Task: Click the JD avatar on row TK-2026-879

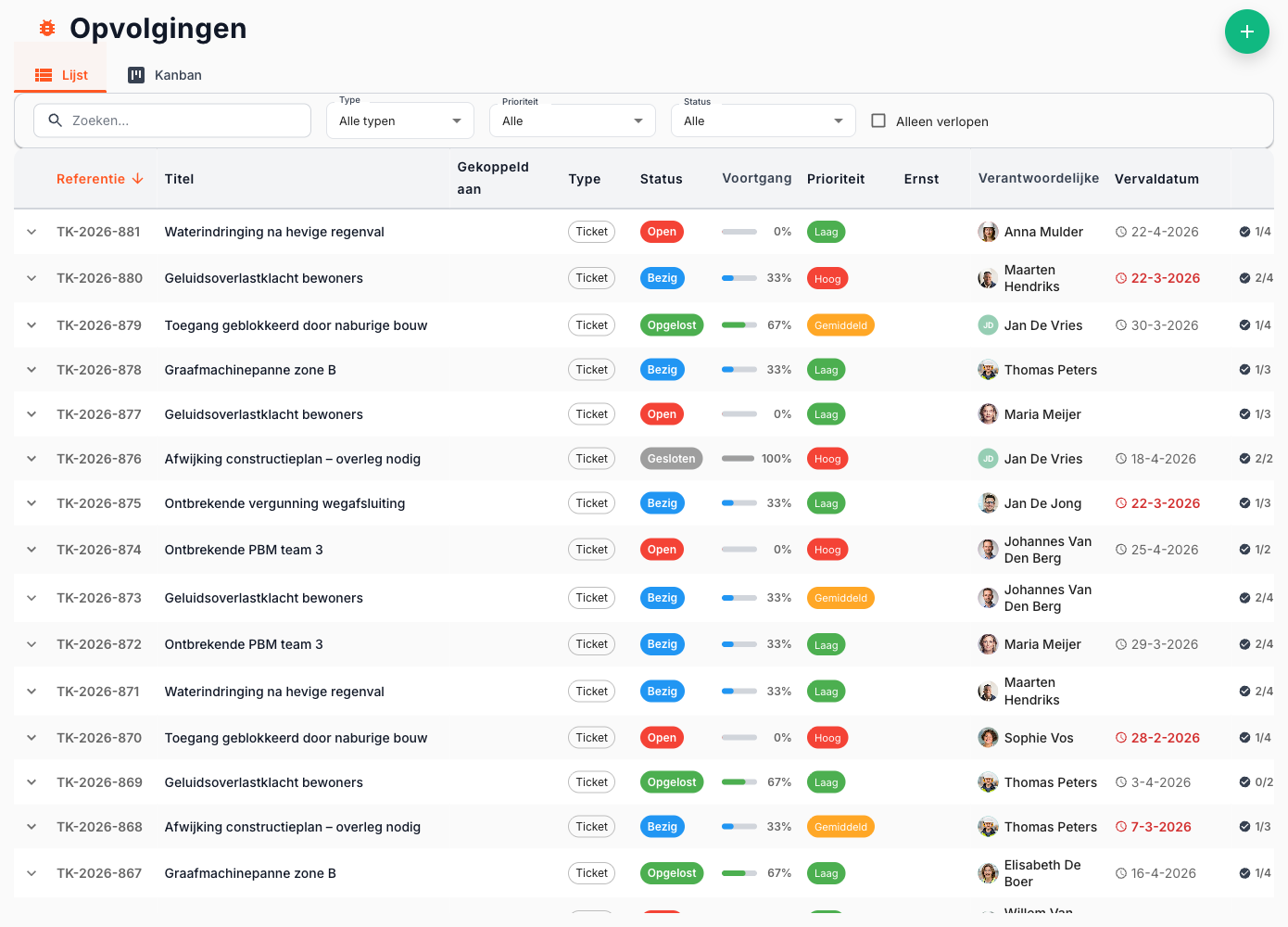Action: (x=988, y=325)
